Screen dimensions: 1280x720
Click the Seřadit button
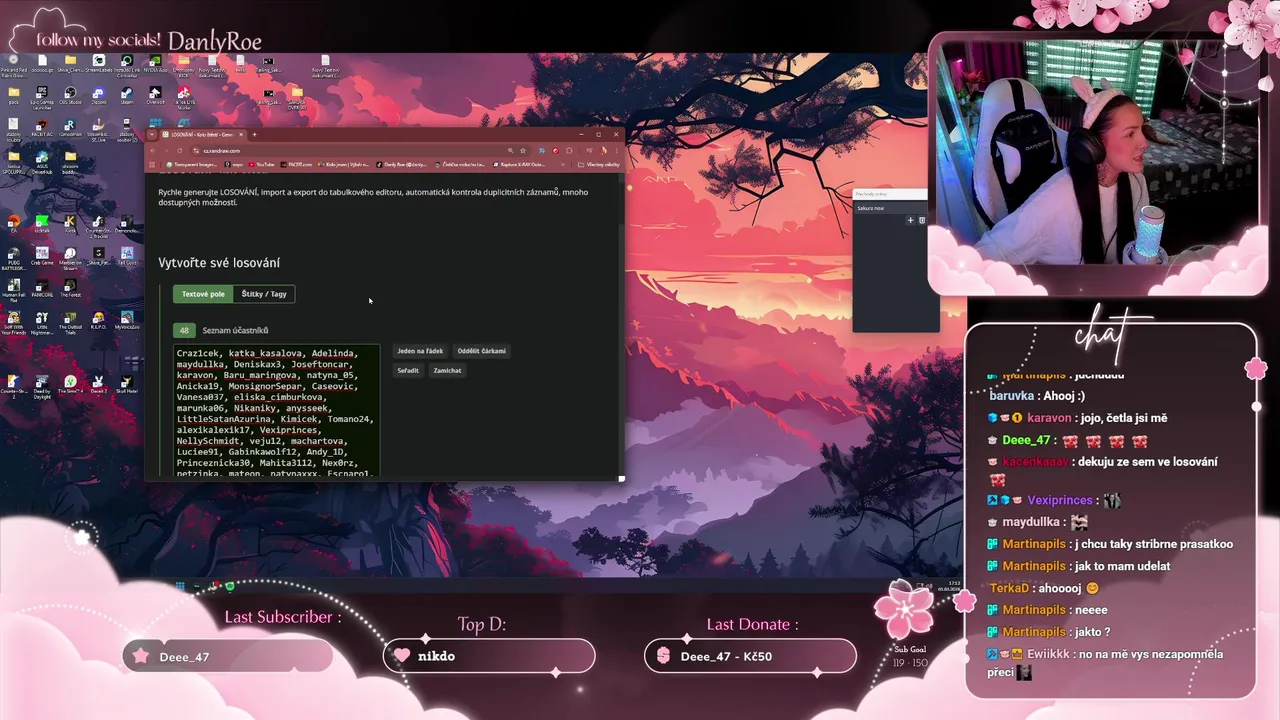tap(408, 370)
